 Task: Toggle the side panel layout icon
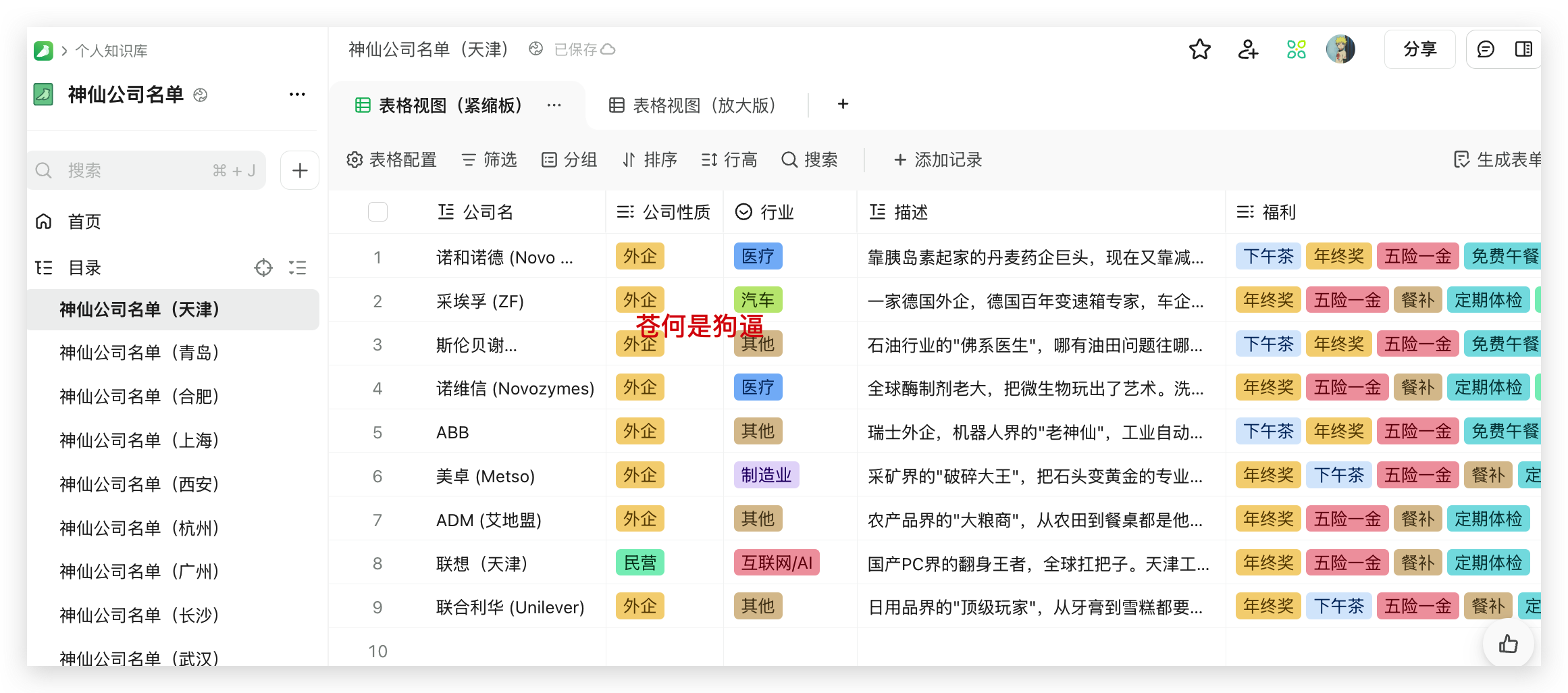1523,49
